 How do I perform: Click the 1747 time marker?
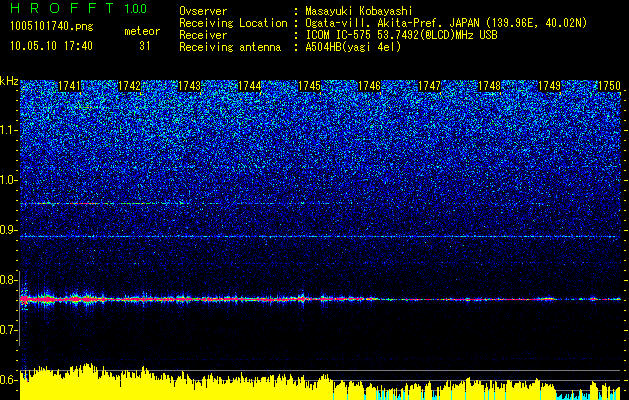430,86
